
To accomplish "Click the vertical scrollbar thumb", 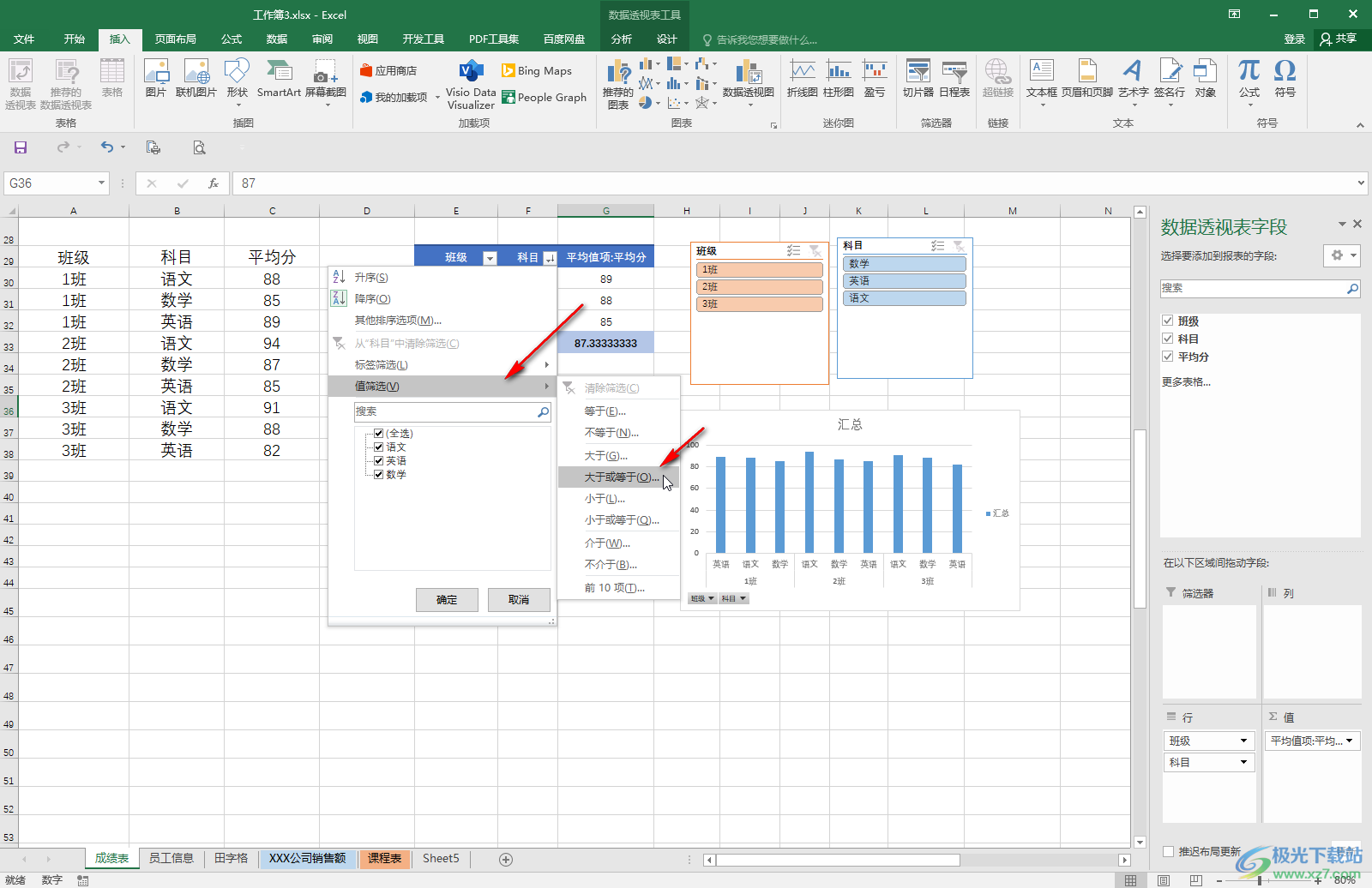I will [x=1140, y=519].
